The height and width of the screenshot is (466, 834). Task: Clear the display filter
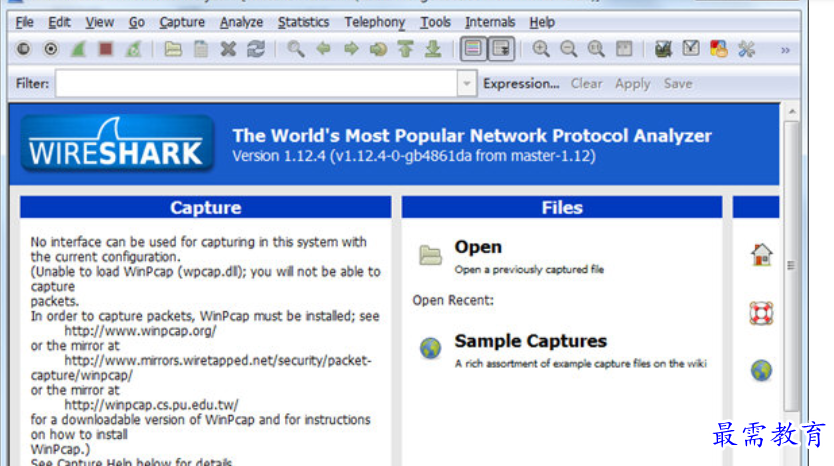click(x=587, y=84)
